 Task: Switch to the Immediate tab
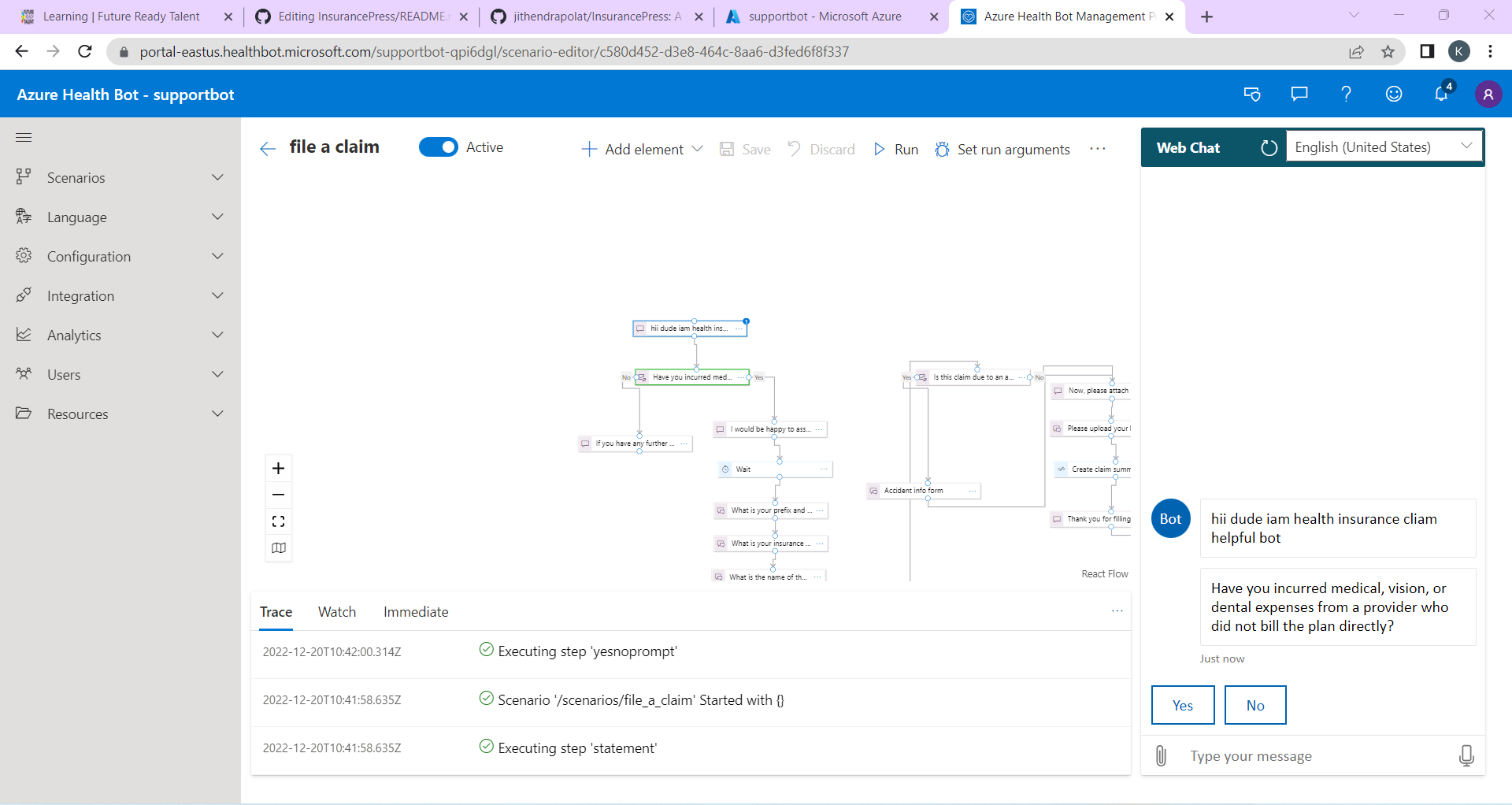click(x=416, y=612)
